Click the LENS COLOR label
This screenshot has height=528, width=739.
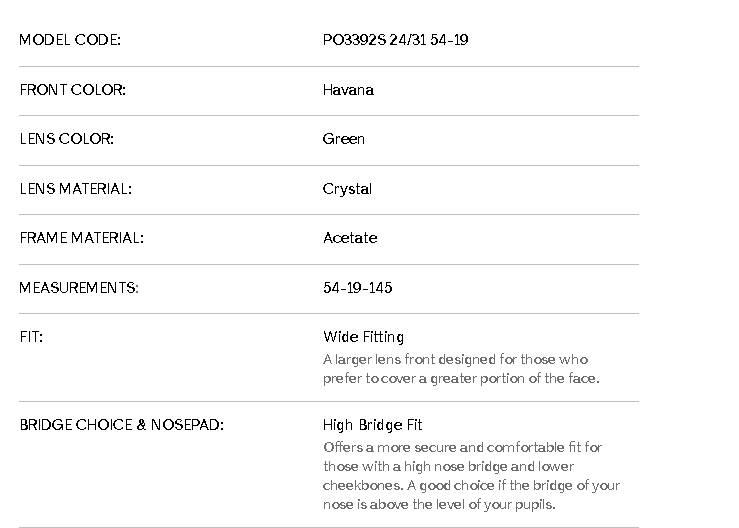coord(66,139)
